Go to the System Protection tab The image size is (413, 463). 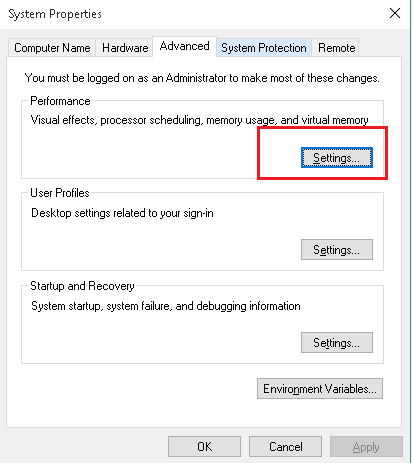click(264, 48)
